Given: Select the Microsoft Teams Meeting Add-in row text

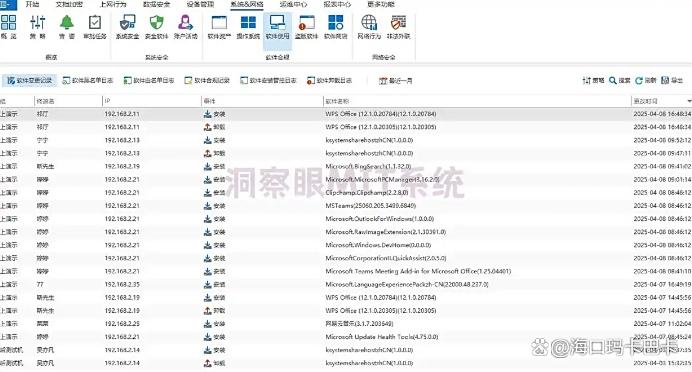Looking at the screenshot, I should coord(418,271).
